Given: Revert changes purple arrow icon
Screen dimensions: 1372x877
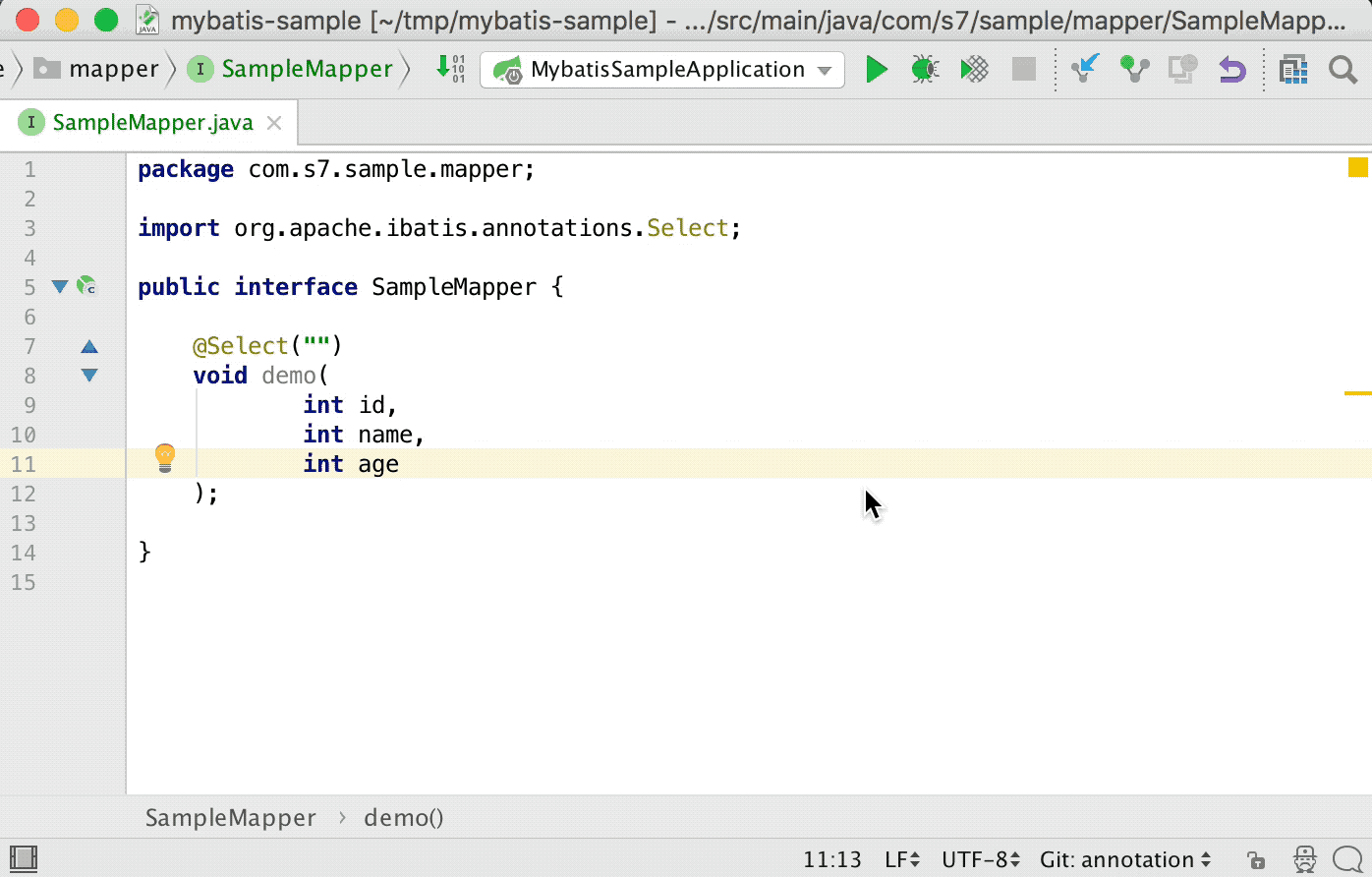Looking at the screenshot, I should coord(1231,69).
